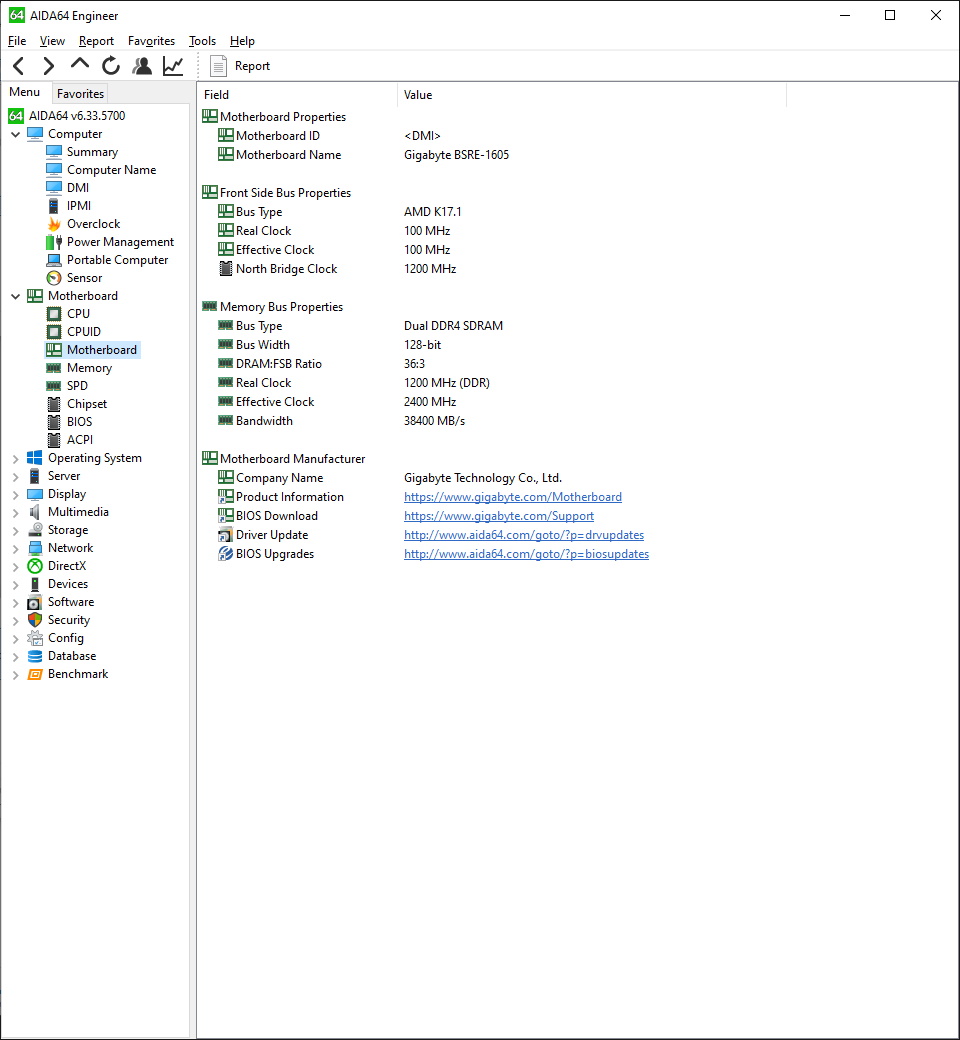Click the DirectX Xbox-style icon
Image resolution: width=960 pixels, height=1040 pixels.
[34, 566]
